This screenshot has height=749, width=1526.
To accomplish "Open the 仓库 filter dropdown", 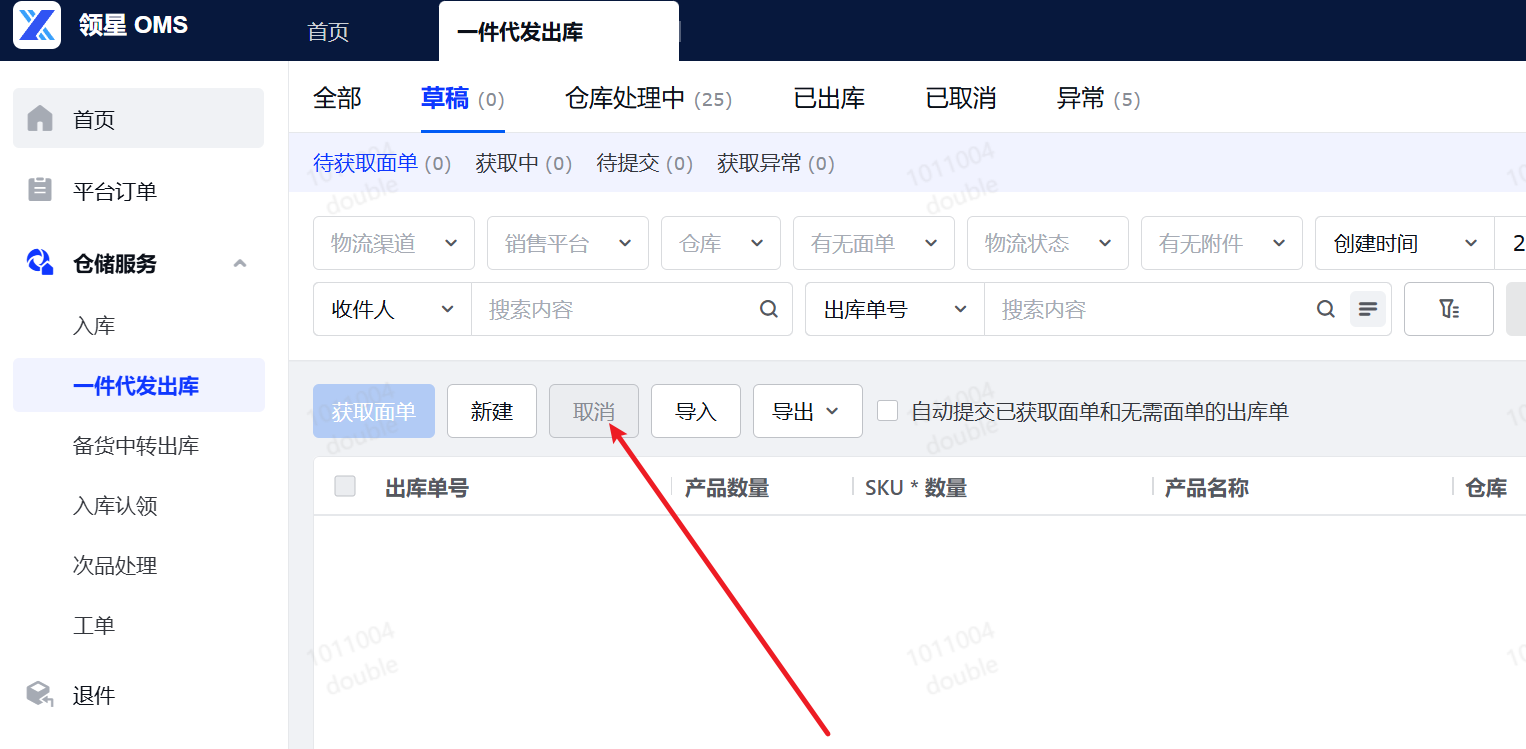I will coord(721,243).
